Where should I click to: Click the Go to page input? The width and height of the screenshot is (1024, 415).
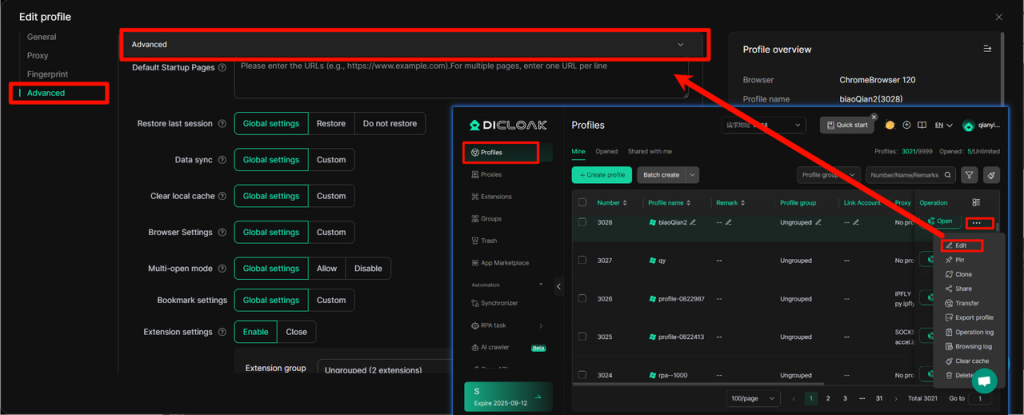[980, 398]
